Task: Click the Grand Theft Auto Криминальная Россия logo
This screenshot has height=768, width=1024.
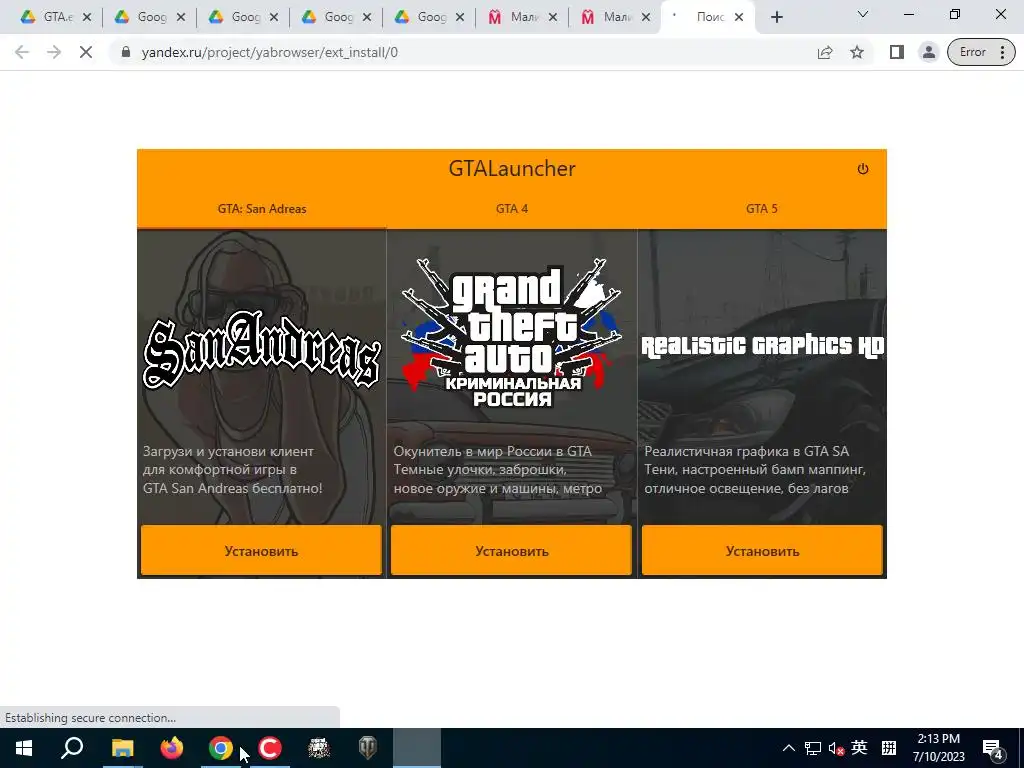Action: tap(512, 332)
